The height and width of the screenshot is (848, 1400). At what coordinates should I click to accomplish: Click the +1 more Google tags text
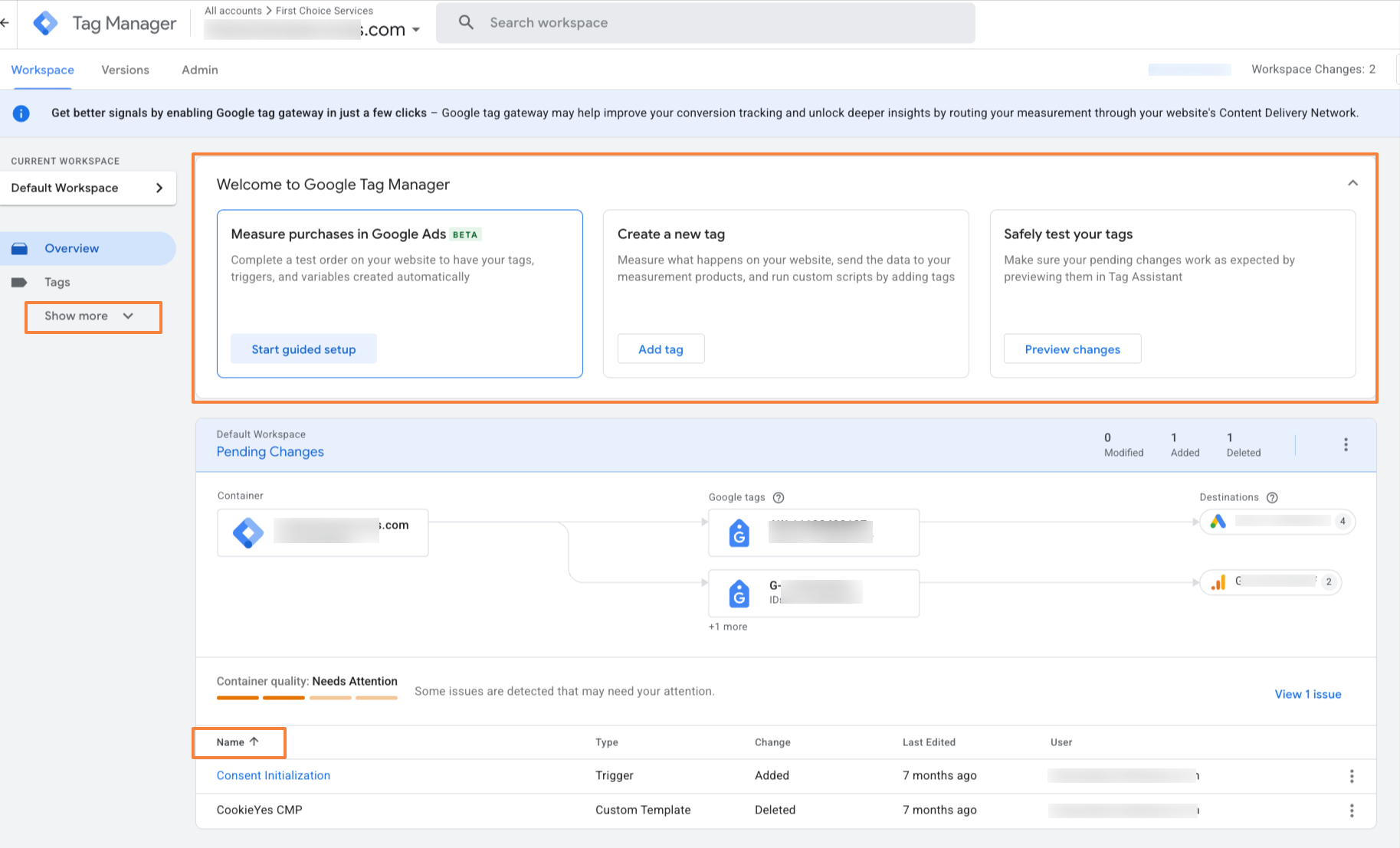pyautogui.click(x=728, y=627)
